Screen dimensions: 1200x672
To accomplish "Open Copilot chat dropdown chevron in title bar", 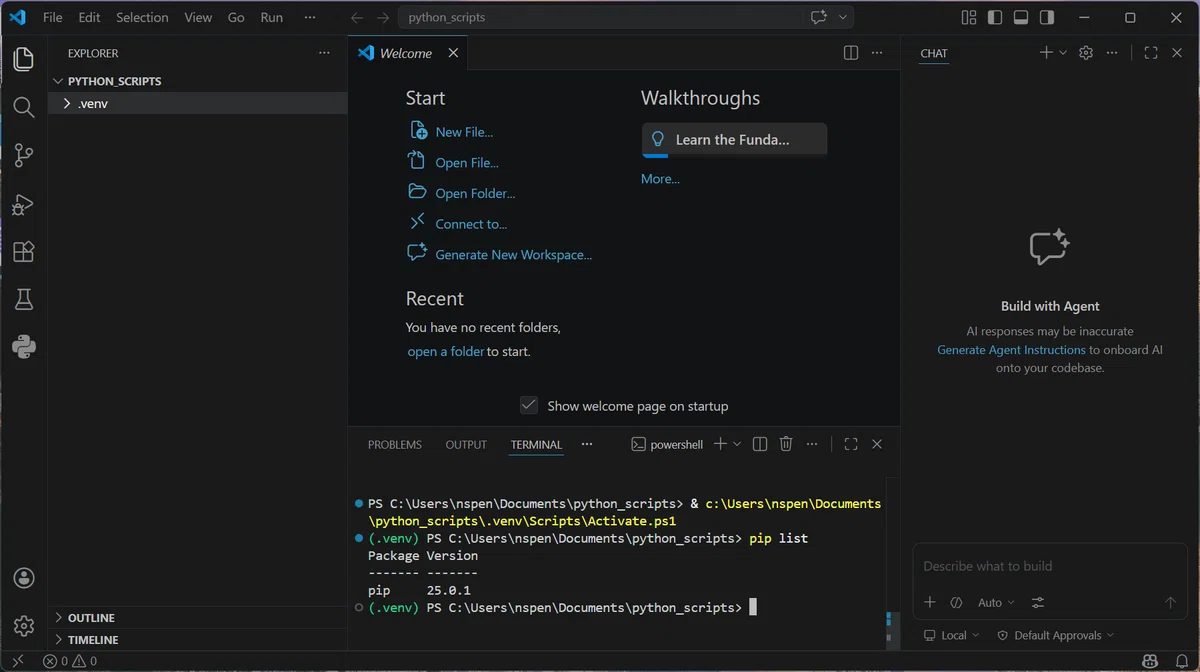I will (843, 17).
